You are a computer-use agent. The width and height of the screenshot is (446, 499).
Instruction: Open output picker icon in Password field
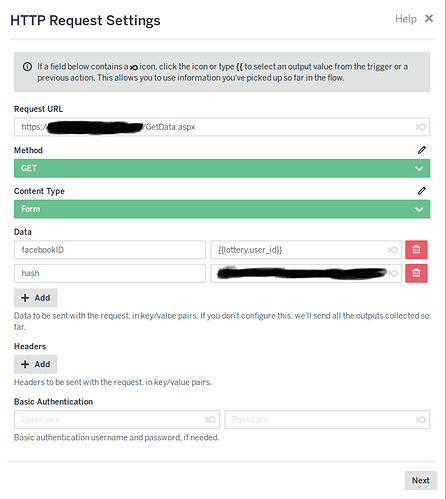420,420
